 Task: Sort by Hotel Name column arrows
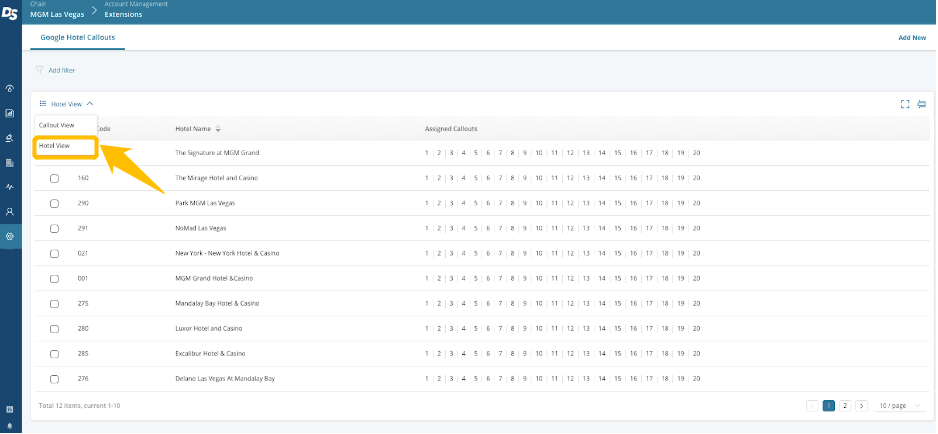[218, 129]
